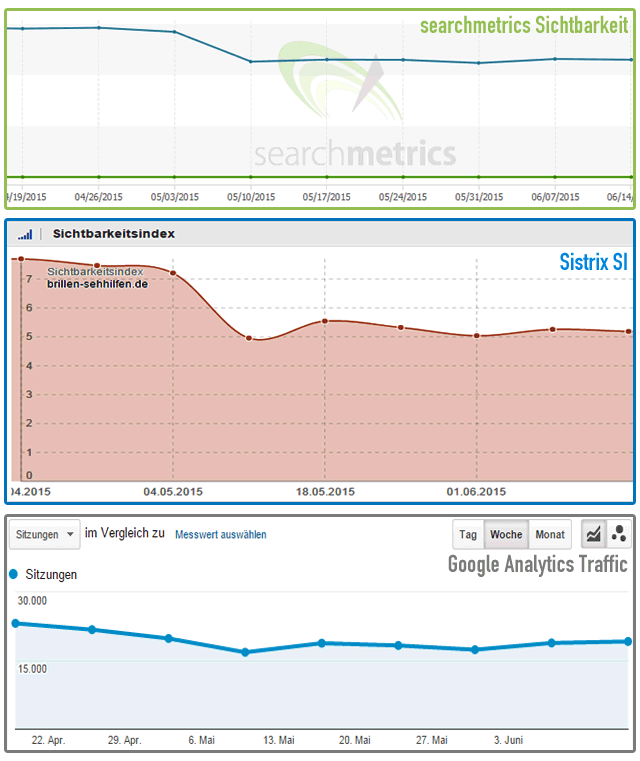Select the motion chart dots icon
The width and height of the screenshot is (640, 761).
click(x=619, y=534)
